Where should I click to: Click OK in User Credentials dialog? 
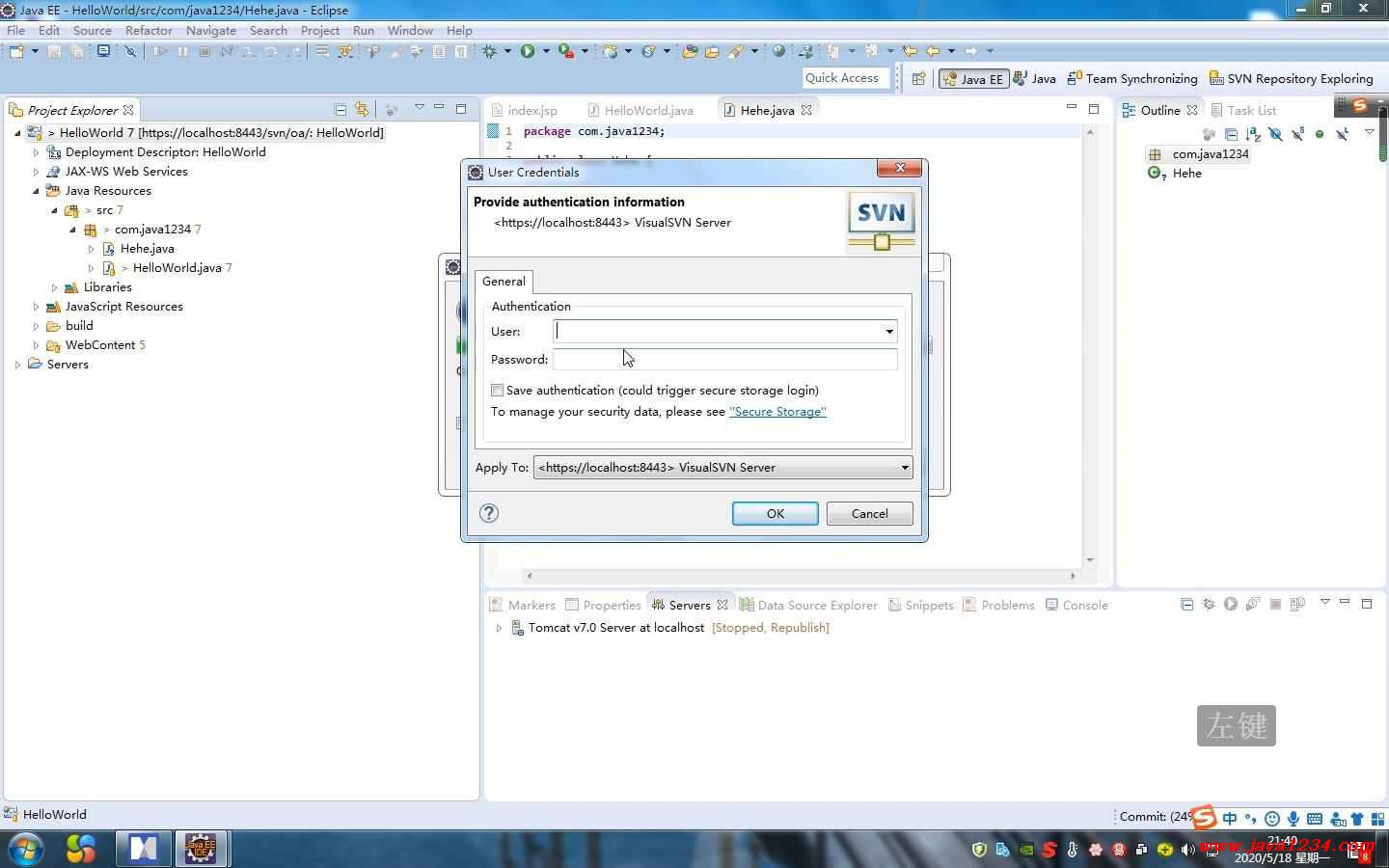[775, 513]
